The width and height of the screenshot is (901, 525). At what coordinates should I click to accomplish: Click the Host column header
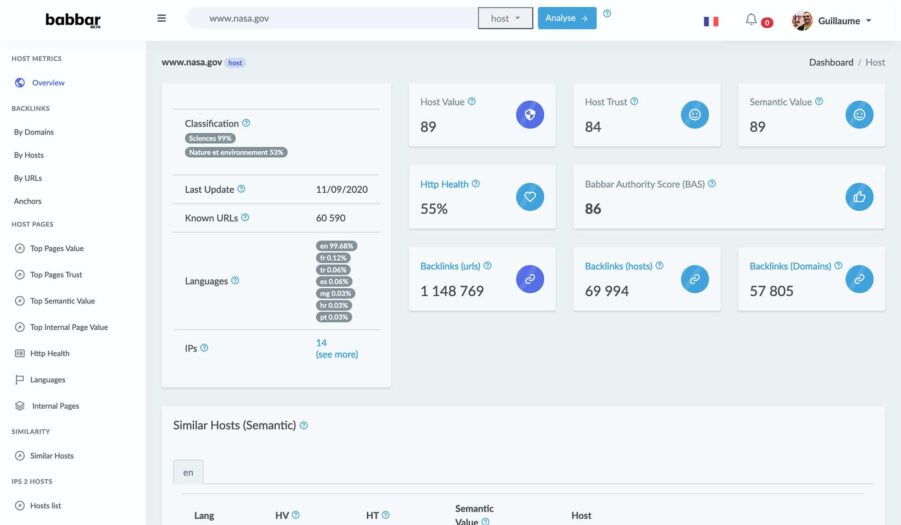581,516
